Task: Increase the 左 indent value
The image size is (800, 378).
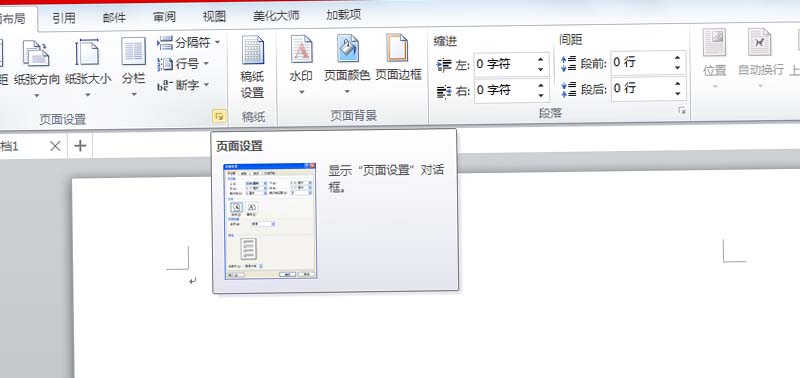Action: pos(540,60)
